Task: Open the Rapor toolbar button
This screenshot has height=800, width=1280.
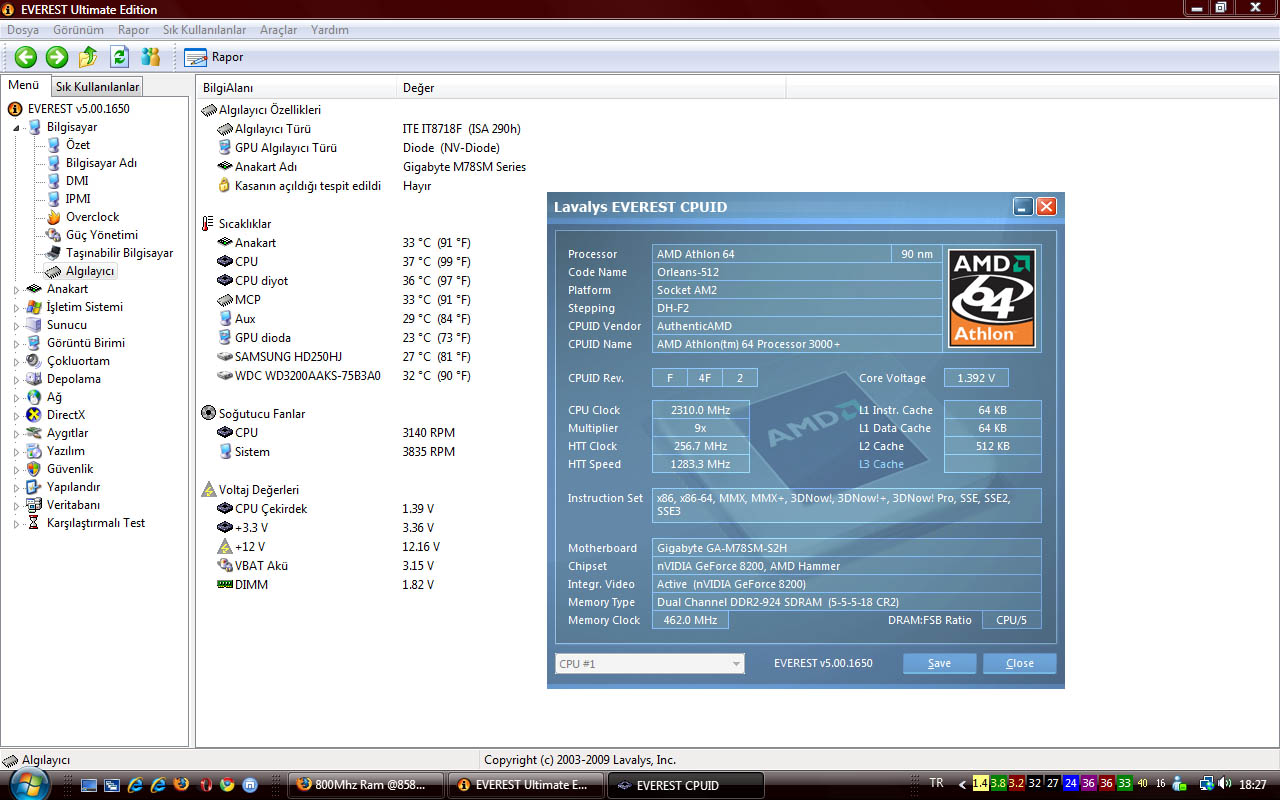Action: coord(214,57)
